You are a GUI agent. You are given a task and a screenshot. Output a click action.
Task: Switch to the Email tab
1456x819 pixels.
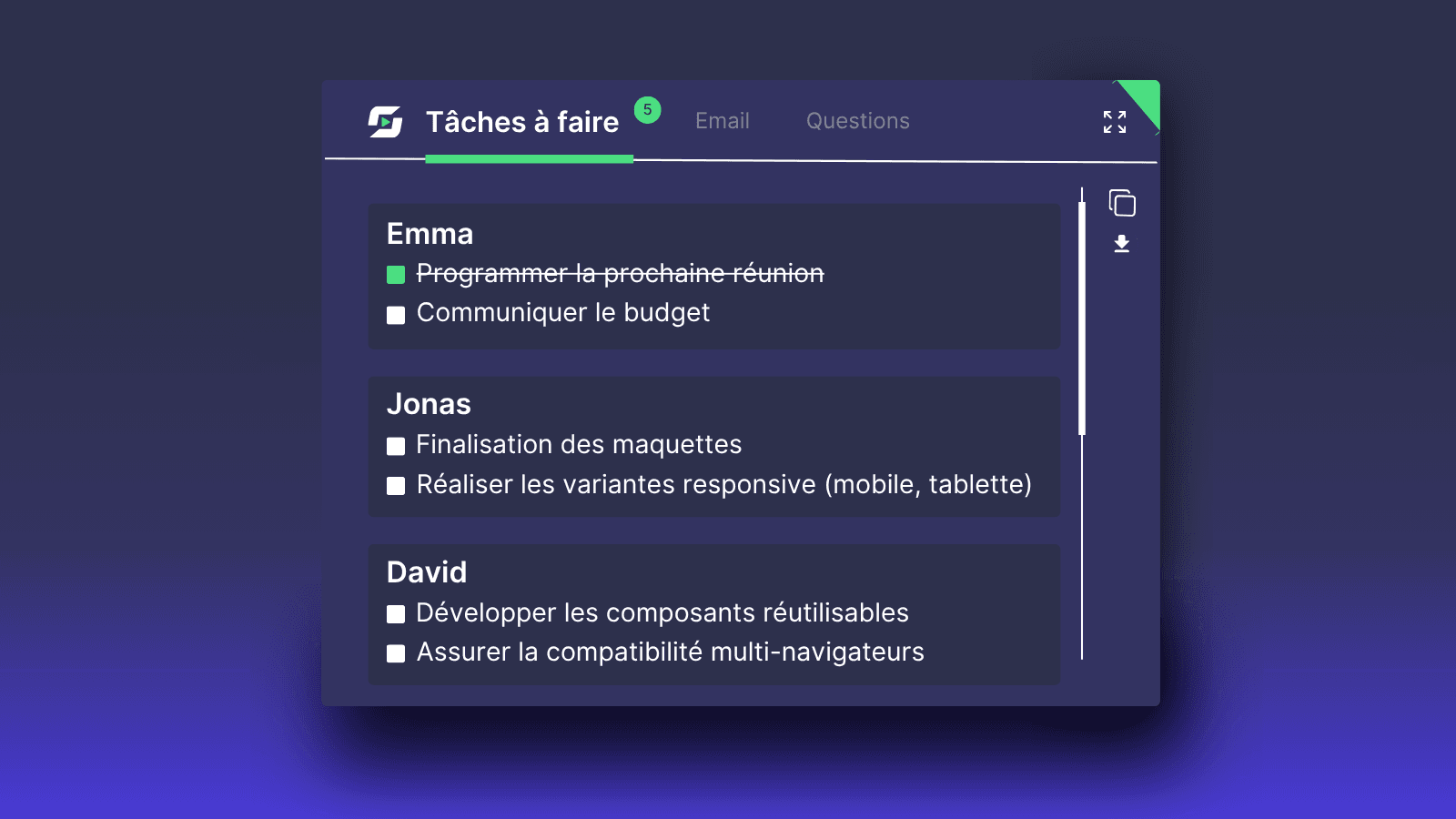(722, 121)
